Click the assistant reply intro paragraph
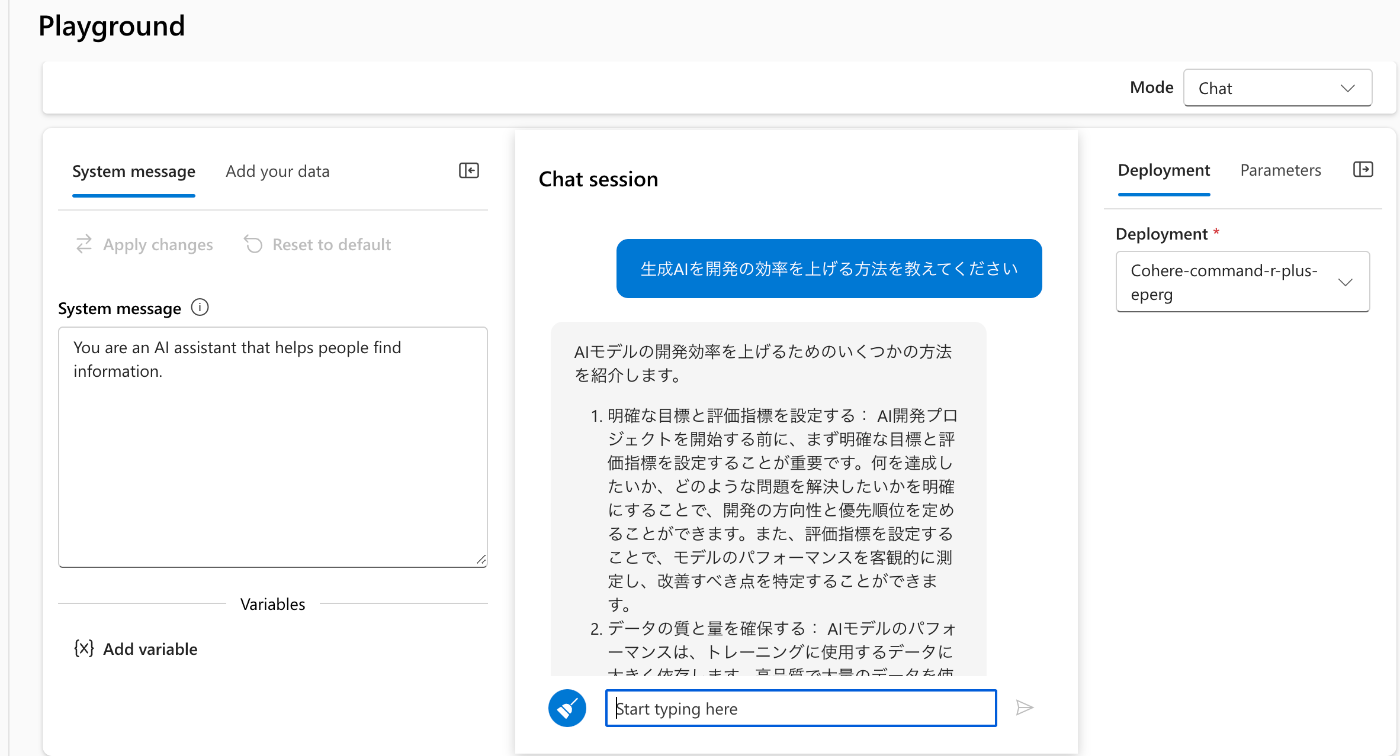The width and height of the screenshot is (1400, 756). pyautogui.click(x=763, y=364)
